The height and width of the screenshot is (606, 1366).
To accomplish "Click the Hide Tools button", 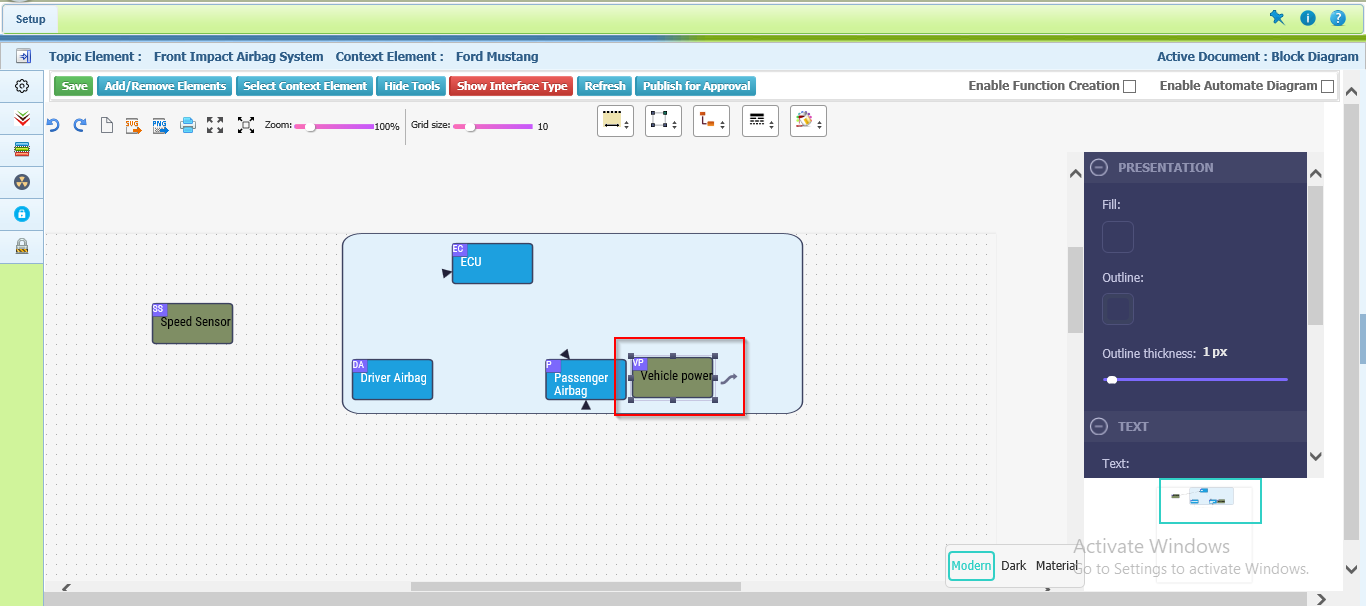I will [411, 86].
